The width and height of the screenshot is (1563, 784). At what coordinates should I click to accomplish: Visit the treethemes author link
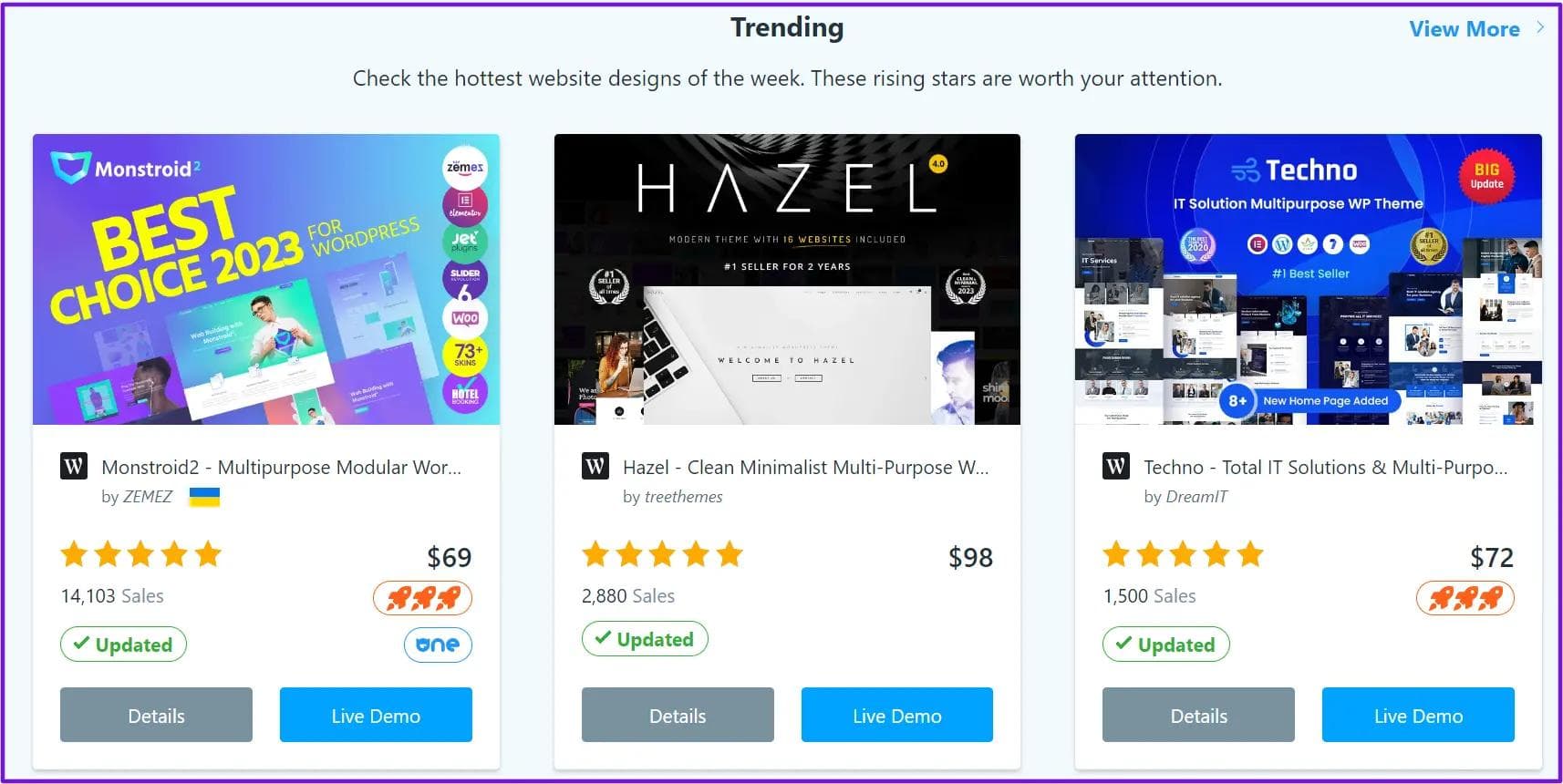[683, 497]
